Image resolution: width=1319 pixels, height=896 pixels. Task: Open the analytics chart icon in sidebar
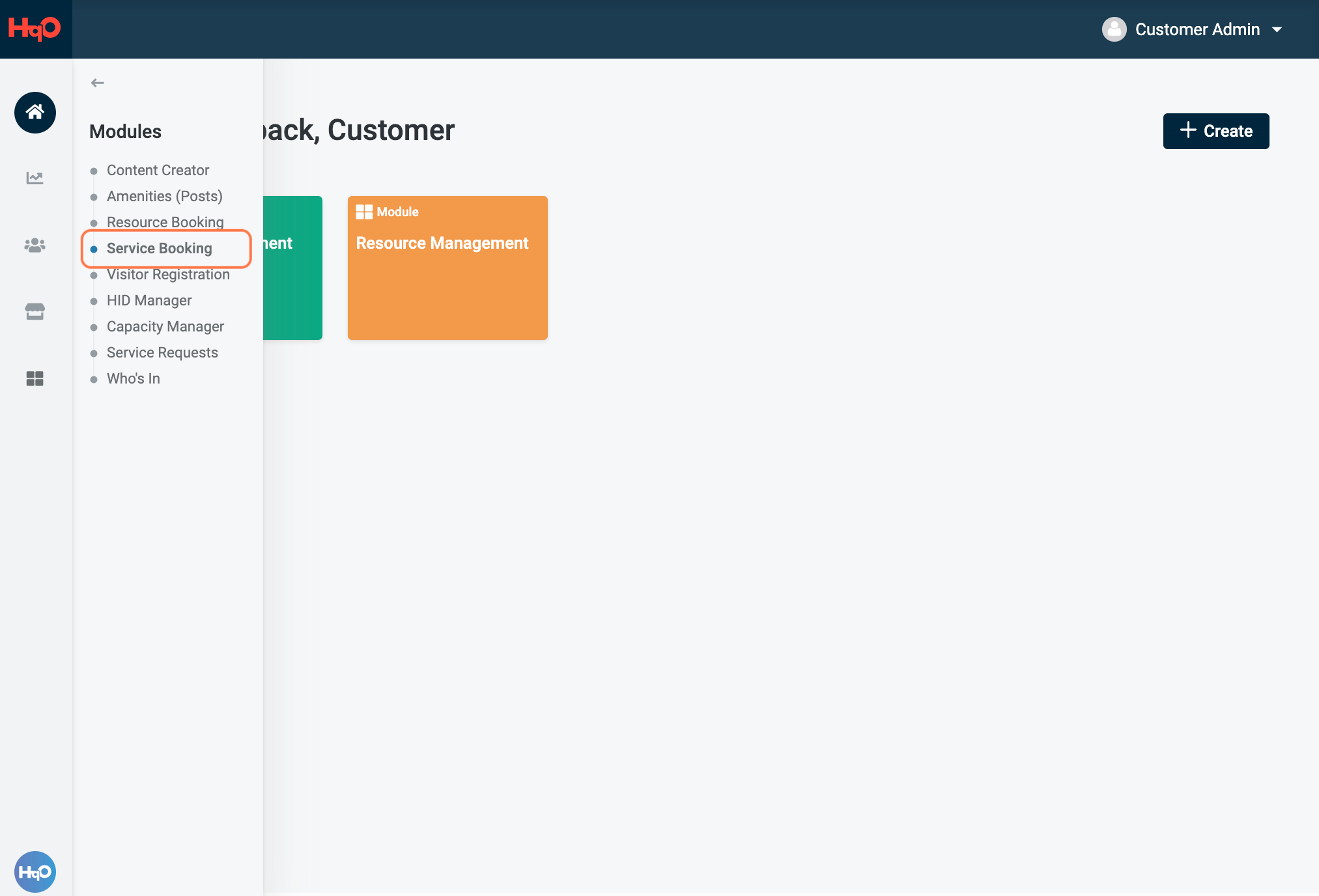coord(35,178)
